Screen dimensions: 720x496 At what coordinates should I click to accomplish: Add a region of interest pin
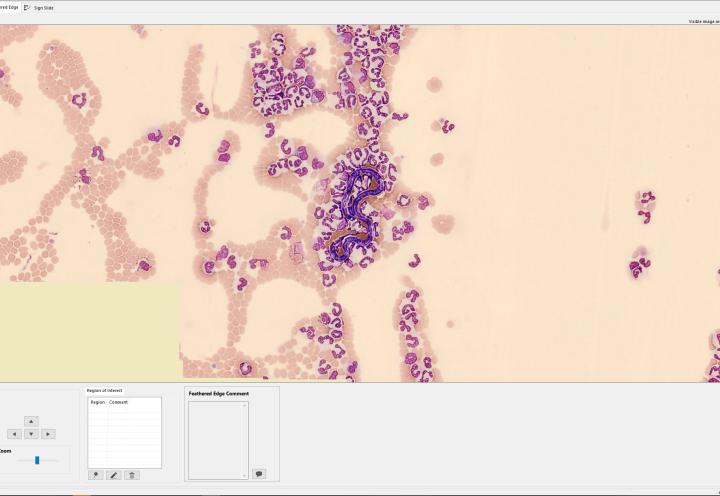tap(96, 475)
